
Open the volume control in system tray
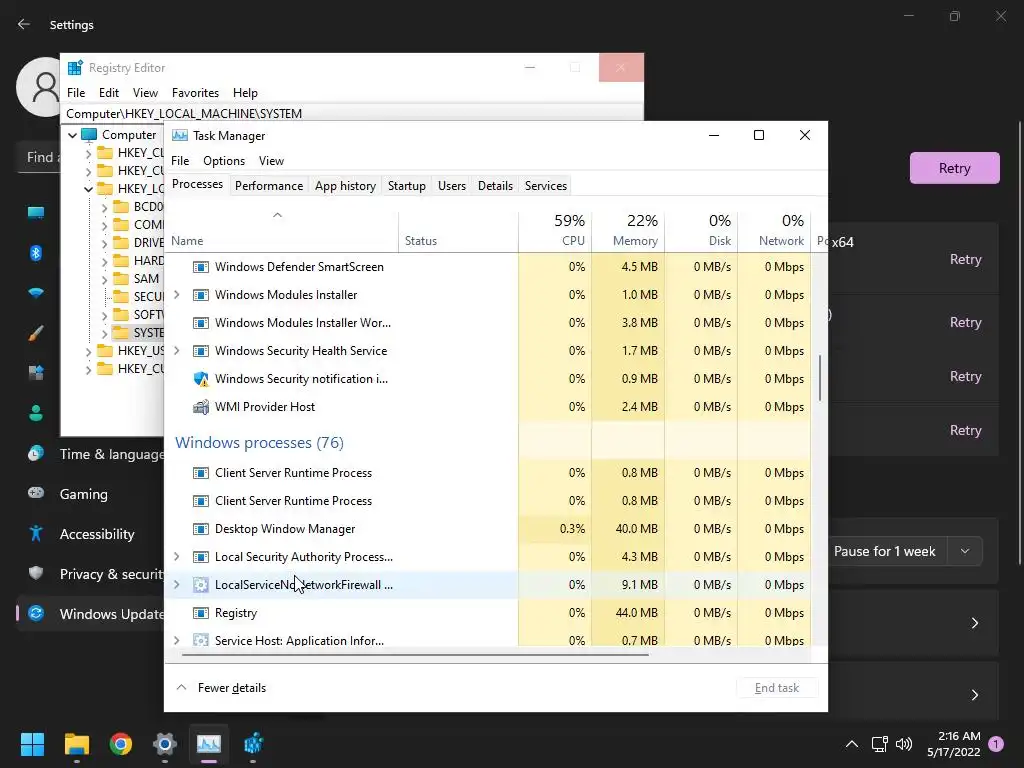click(x=904, y=744)
